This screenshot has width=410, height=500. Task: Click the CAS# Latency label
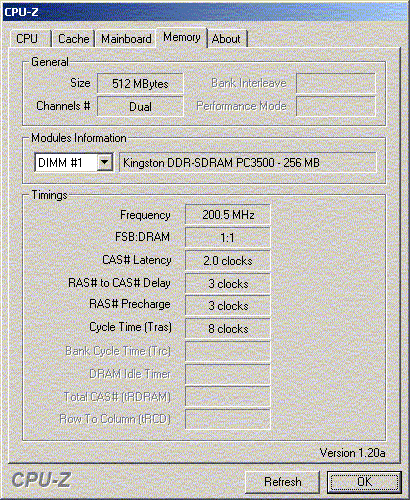[137, 260]
